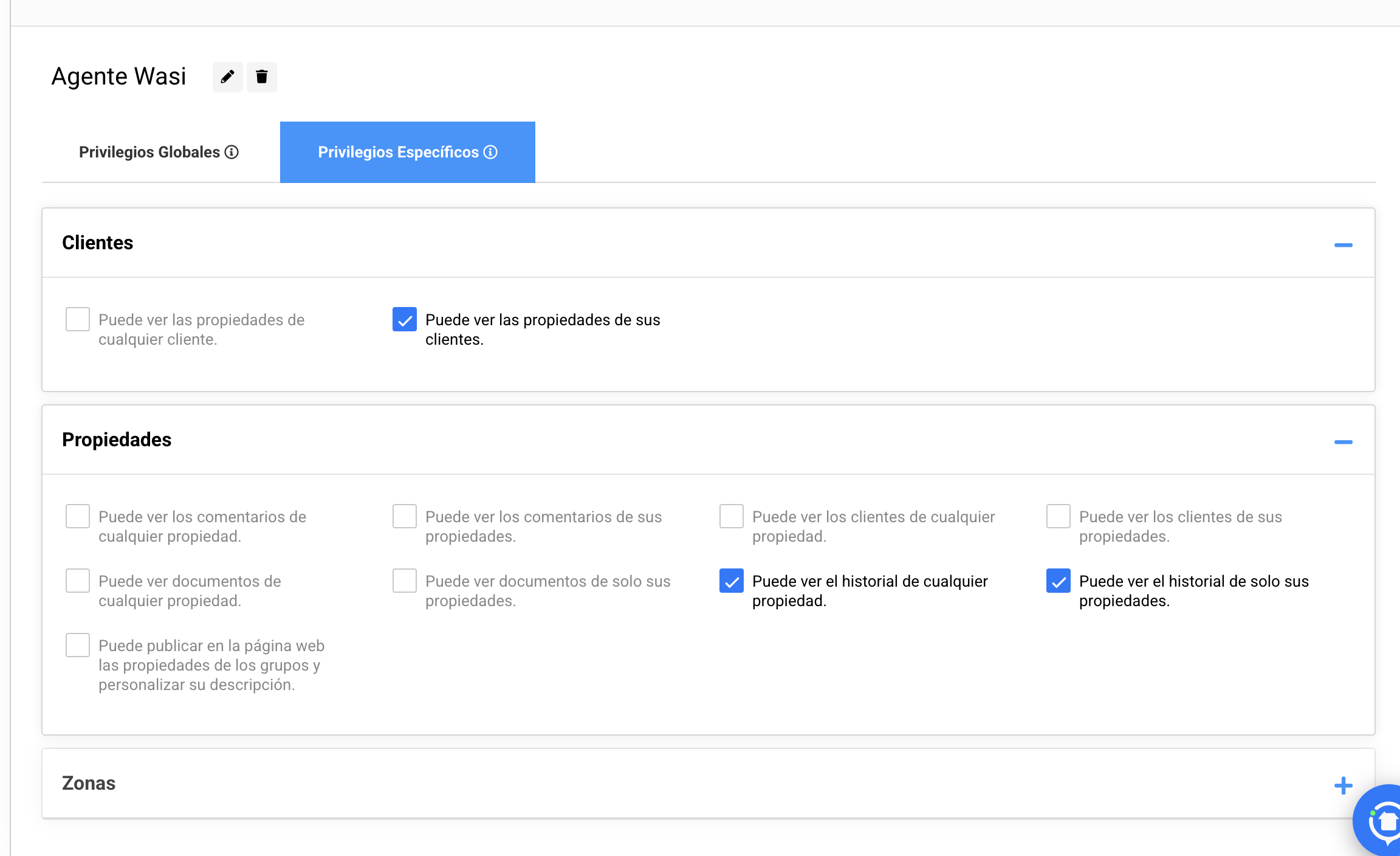Click the Agente Wasi role title
1400x856 pixels.
[119, 77]
